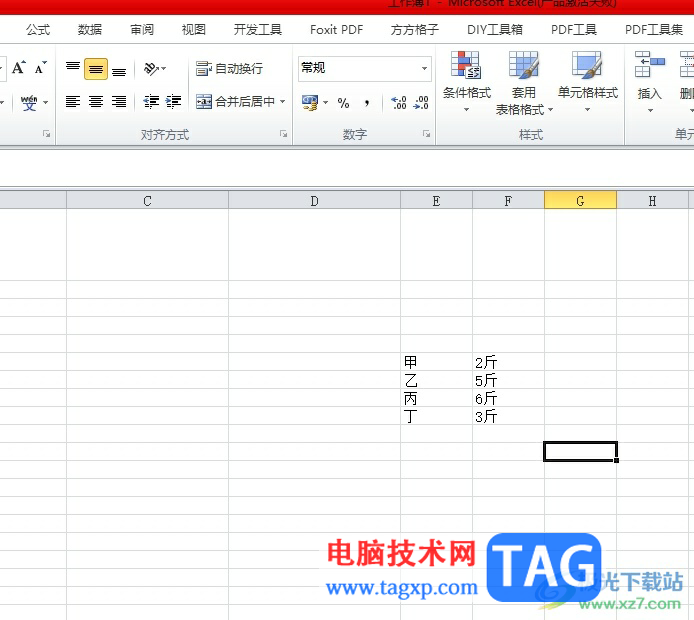Decrease font size with the small A icon
The width and height of the screenshot is (694, 620).
click(x=40, y=68)
